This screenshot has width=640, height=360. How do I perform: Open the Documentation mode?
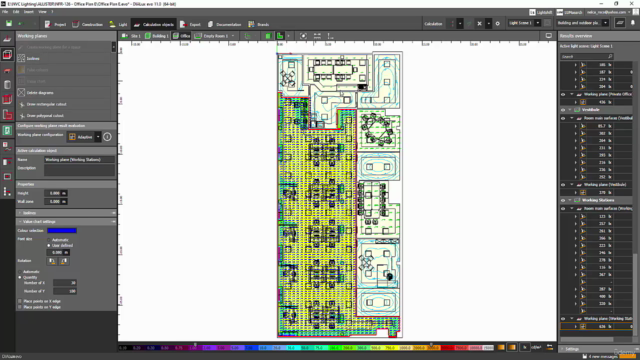point(224,24)
